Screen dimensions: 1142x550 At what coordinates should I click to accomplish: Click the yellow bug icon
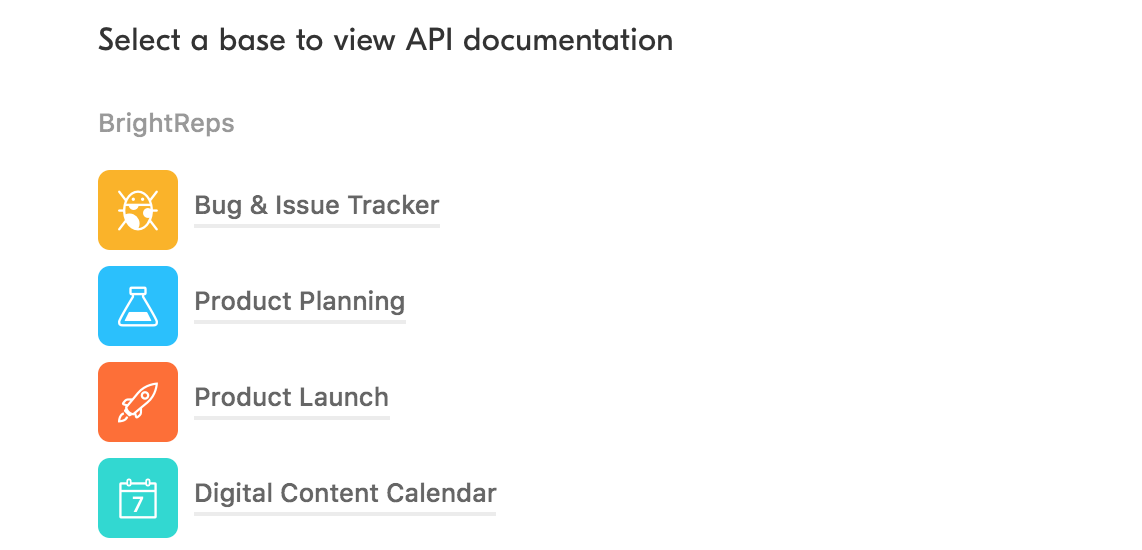tap(138, 210)
